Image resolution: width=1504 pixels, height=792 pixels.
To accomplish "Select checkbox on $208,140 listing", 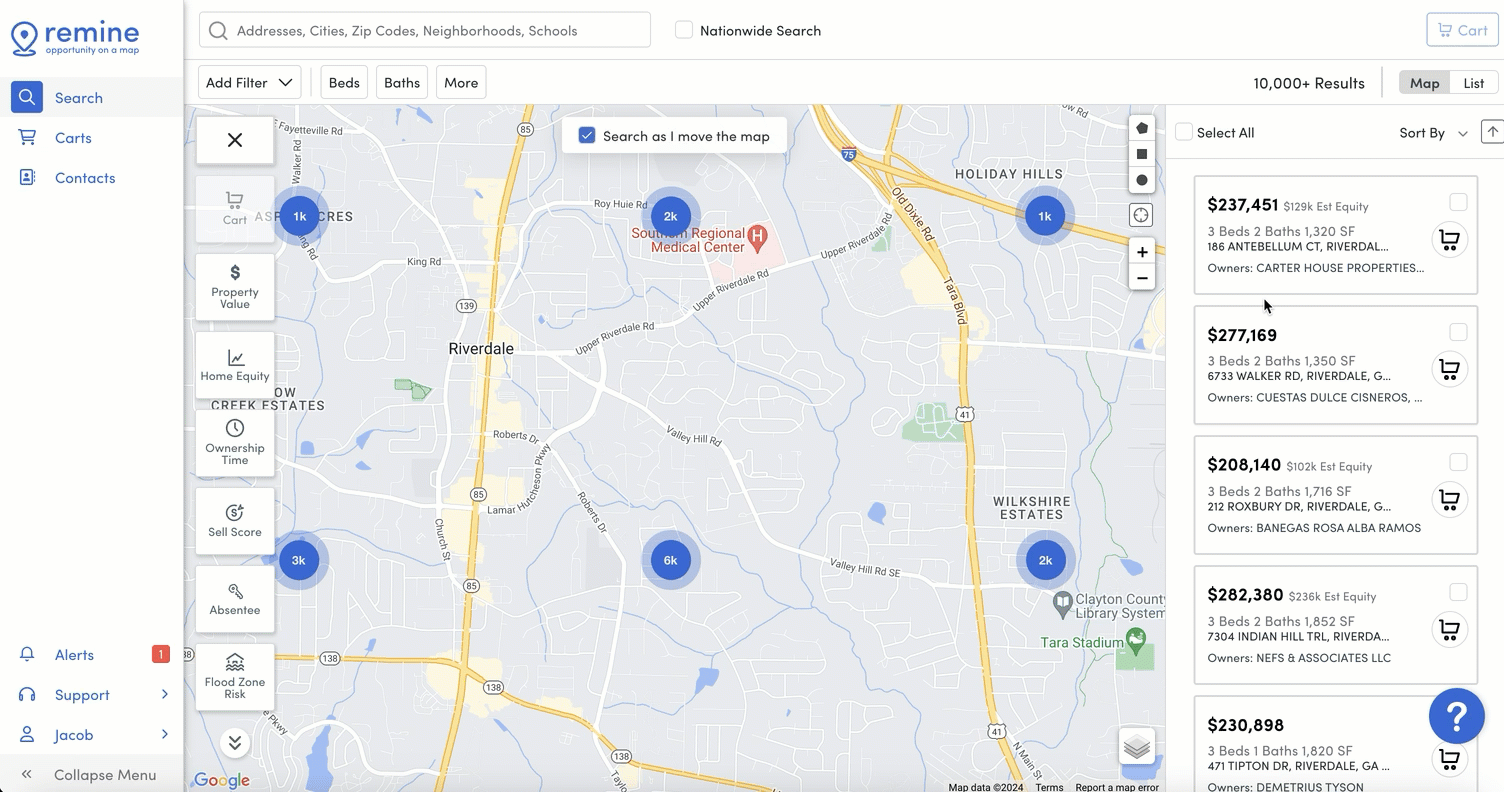I will tap(1458, 462).
